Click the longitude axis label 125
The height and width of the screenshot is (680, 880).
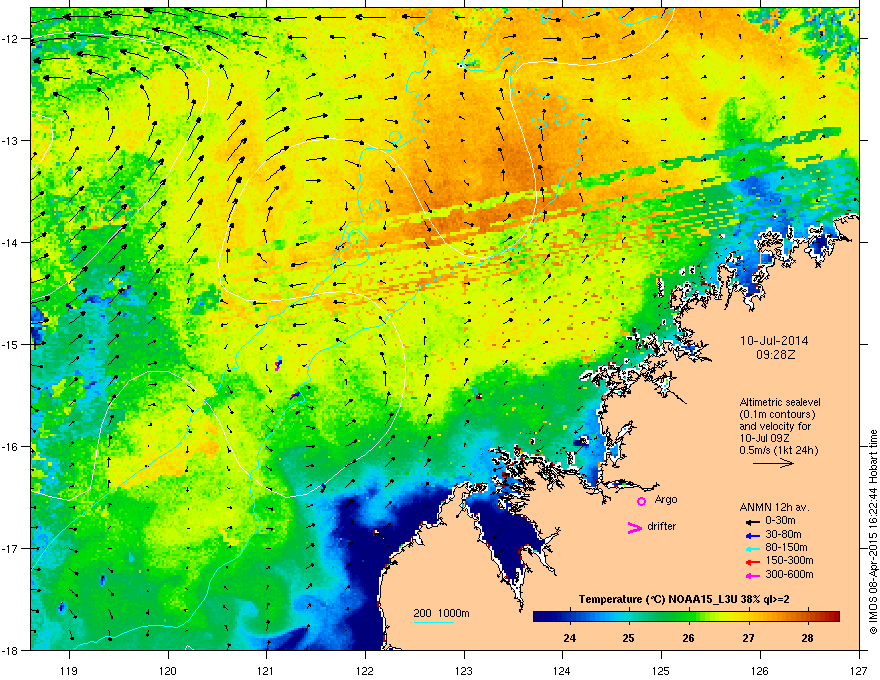[661, 670]
